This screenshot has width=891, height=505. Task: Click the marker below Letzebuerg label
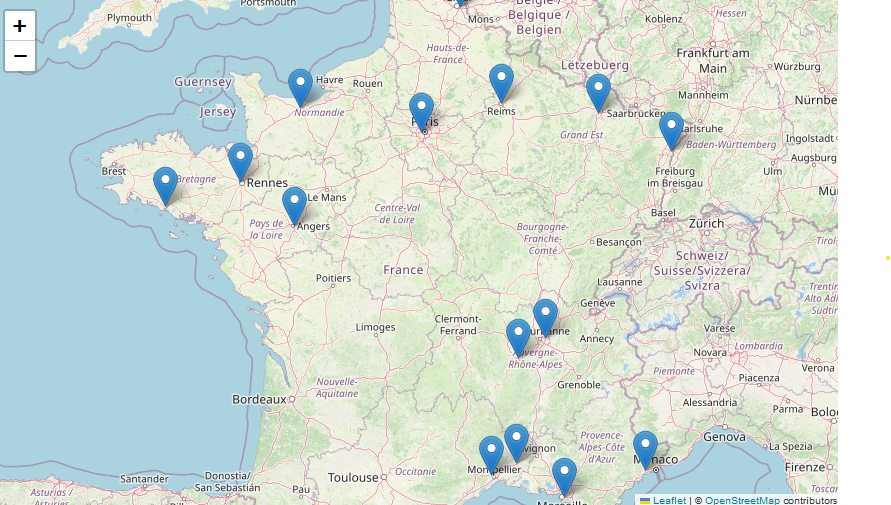tap(598, 91)
